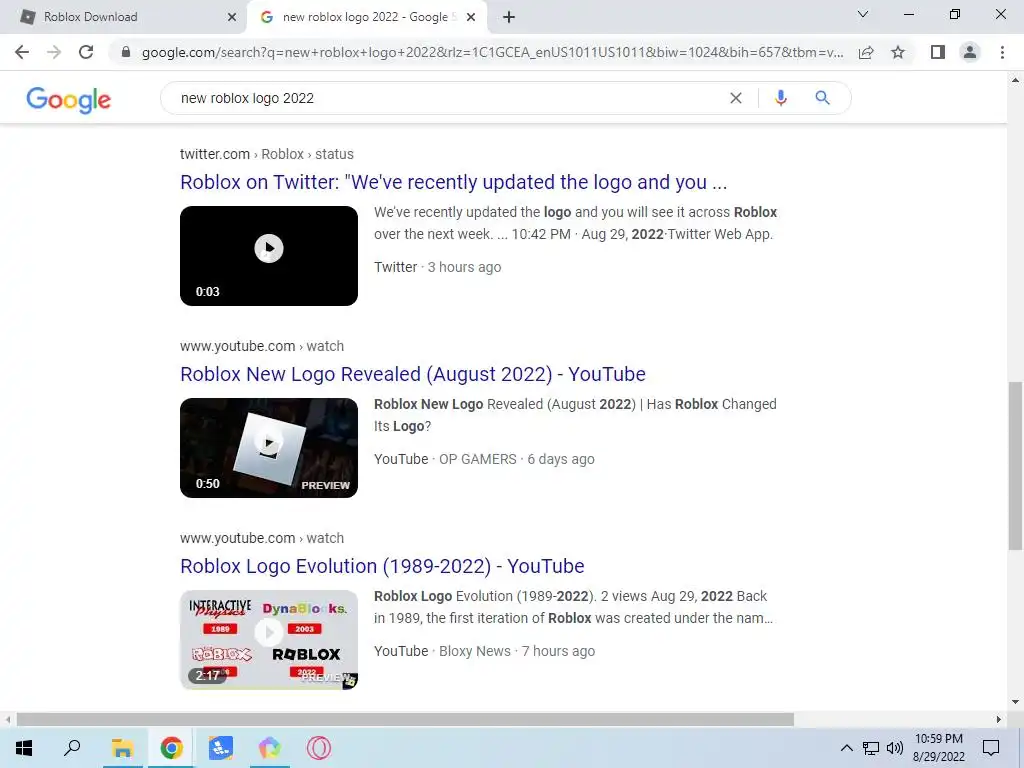Click the scrollbar up arrow

tap(1015, 80)
